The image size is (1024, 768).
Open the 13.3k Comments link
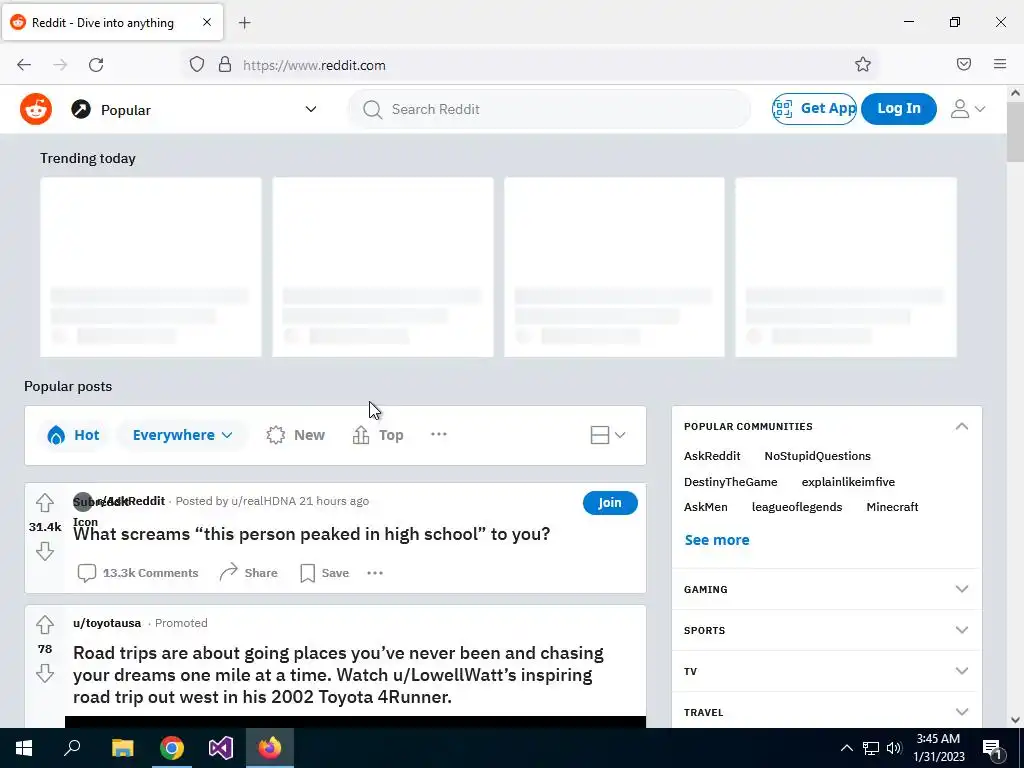point(138,573)
